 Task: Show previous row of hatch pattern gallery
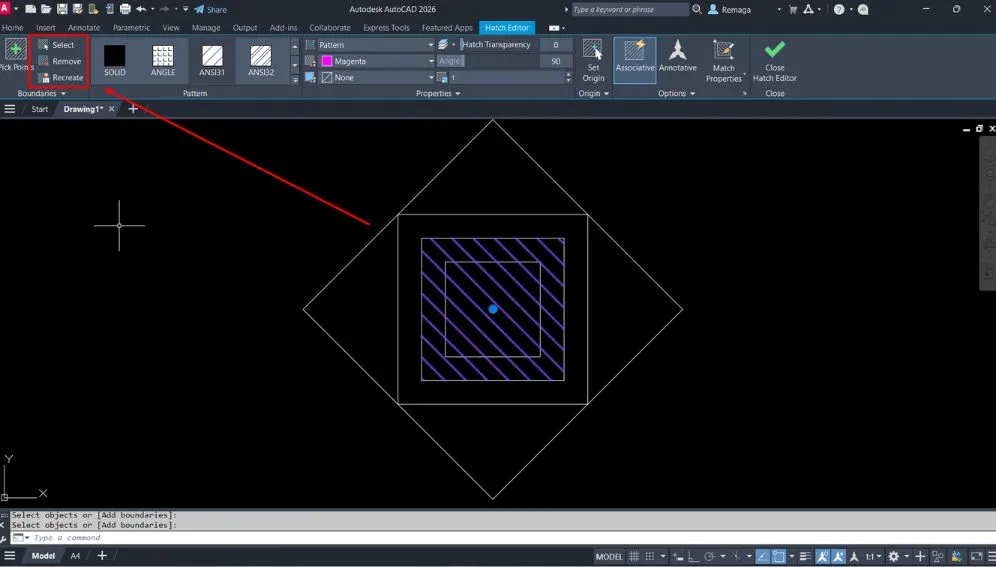tap(295, 46)
